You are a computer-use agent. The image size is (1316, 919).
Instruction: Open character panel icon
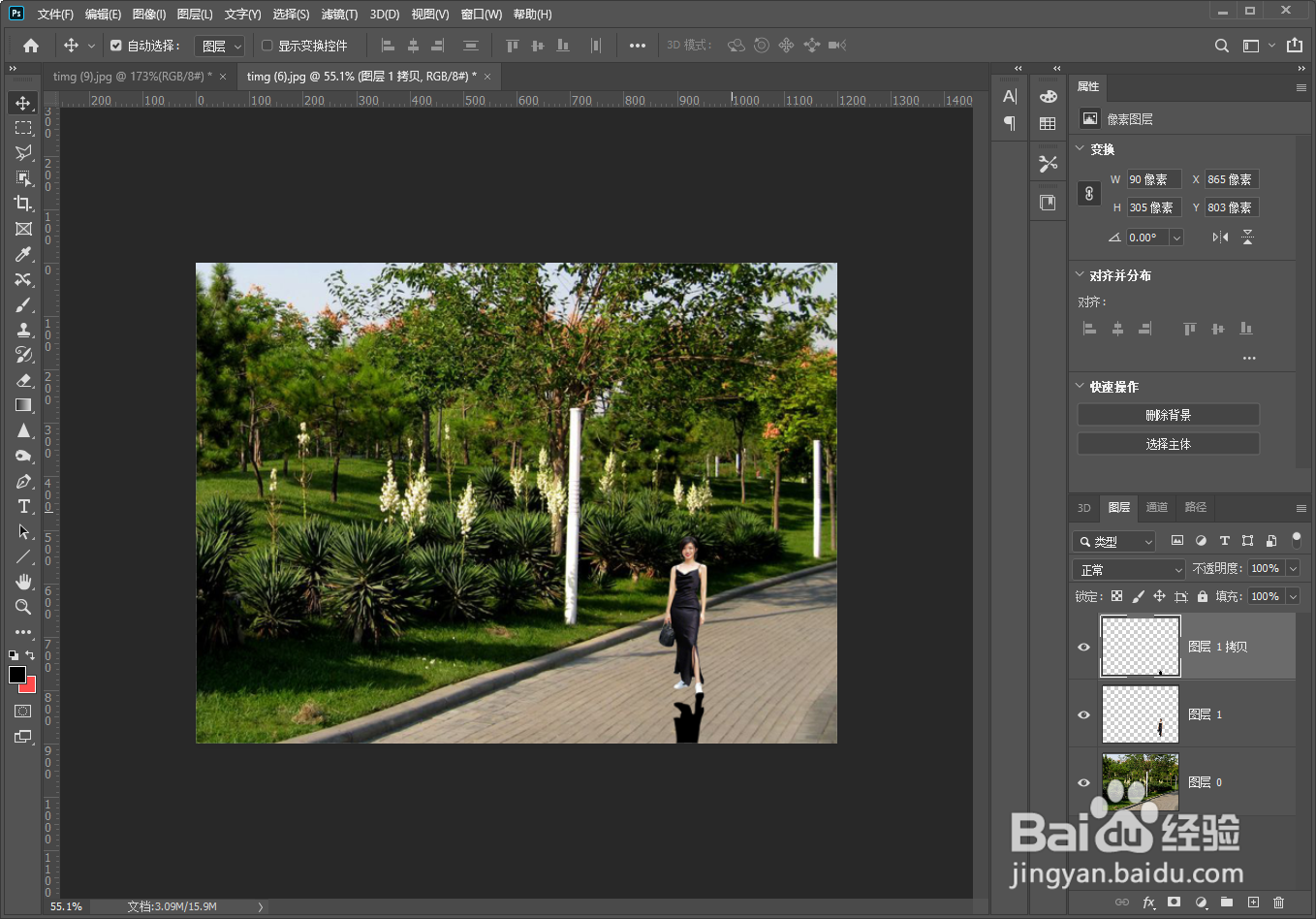click(x=1010, y=96)
